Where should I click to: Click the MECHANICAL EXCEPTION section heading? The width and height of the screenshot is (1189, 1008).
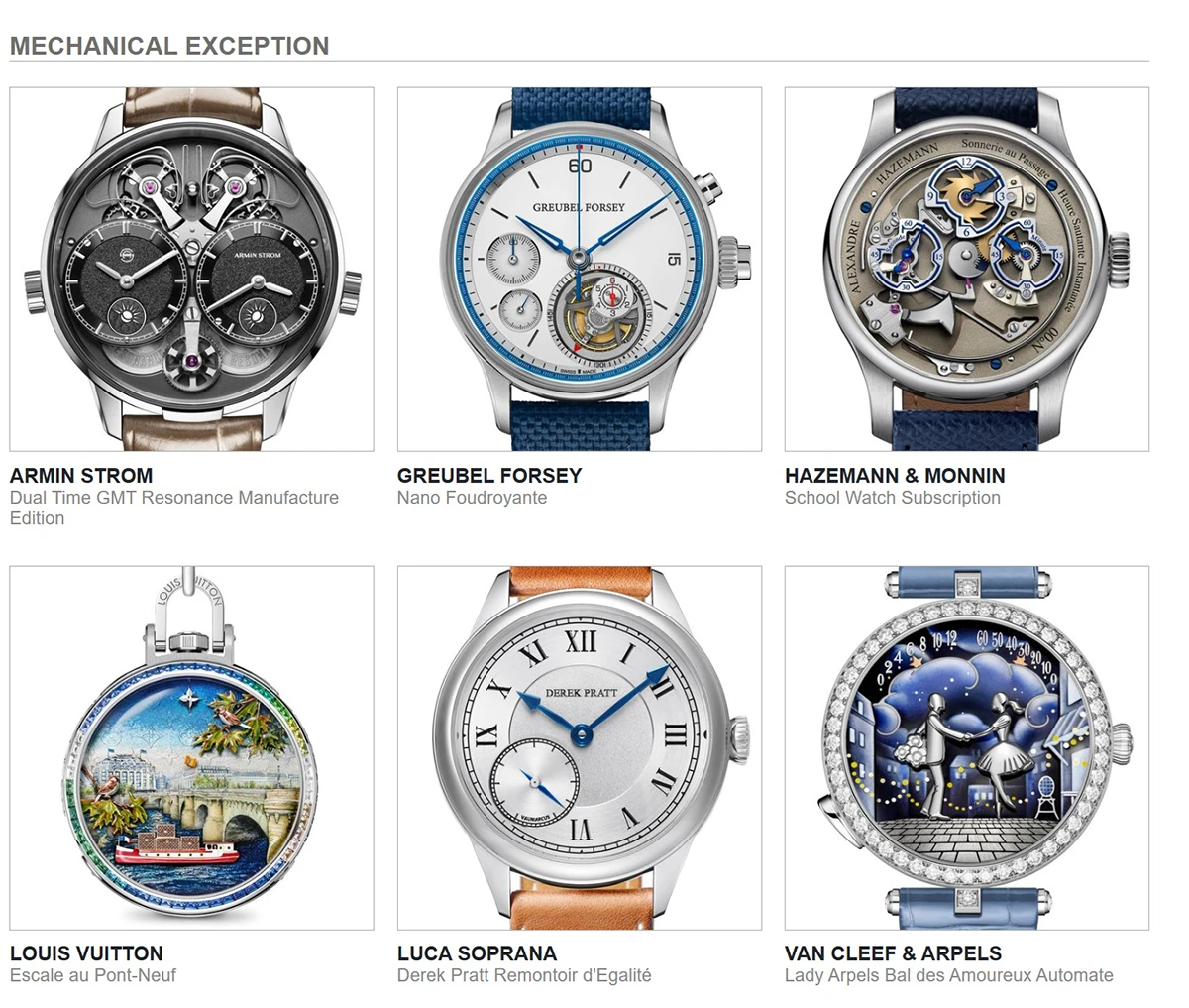click(x=169, y=46)
